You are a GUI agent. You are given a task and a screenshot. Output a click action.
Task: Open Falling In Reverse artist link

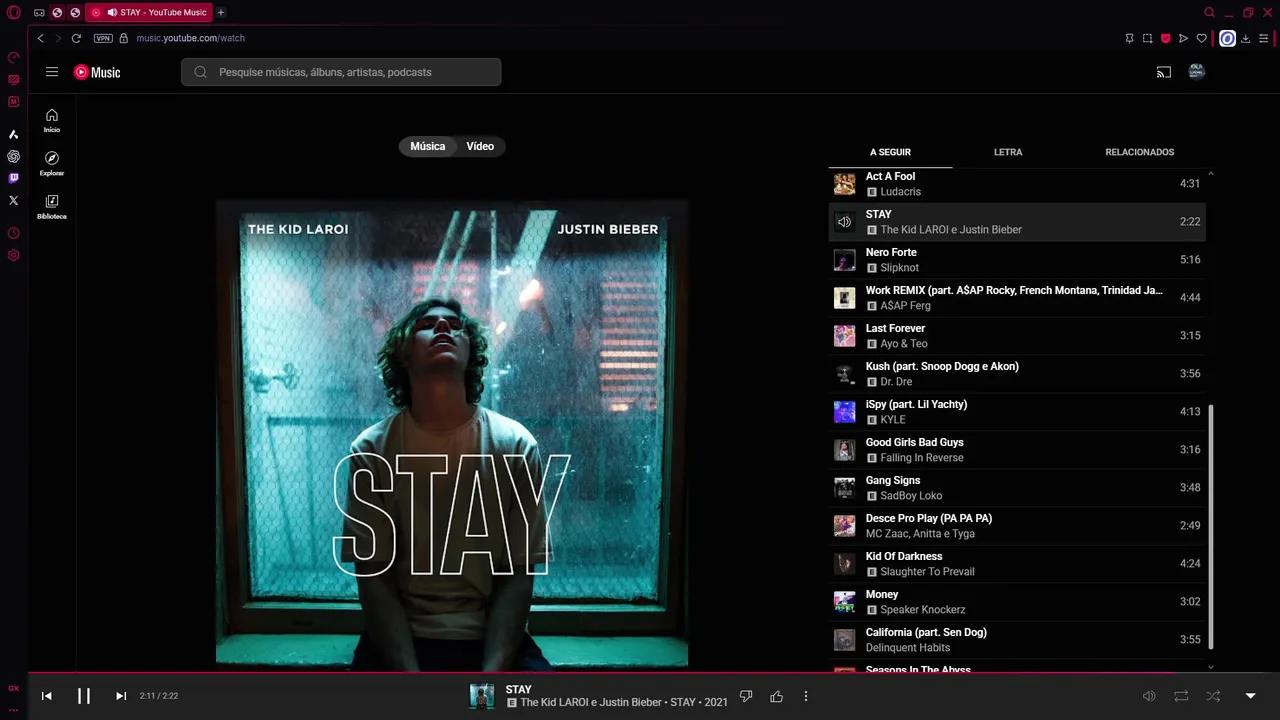coord(922,458)
